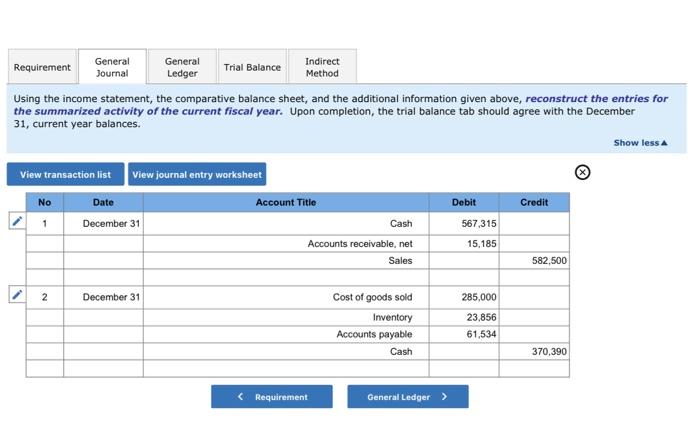The height and width of the screenshot is (439, 700).
Task: Click the Debit column header
Action: [x=464, y=202]
